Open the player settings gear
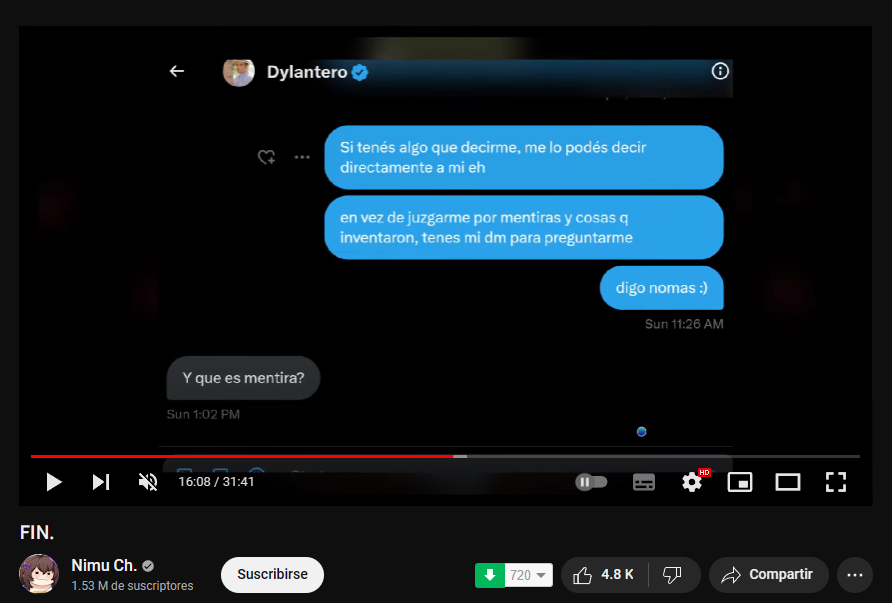This screenshot has width=892, height=603. [692, 482]
